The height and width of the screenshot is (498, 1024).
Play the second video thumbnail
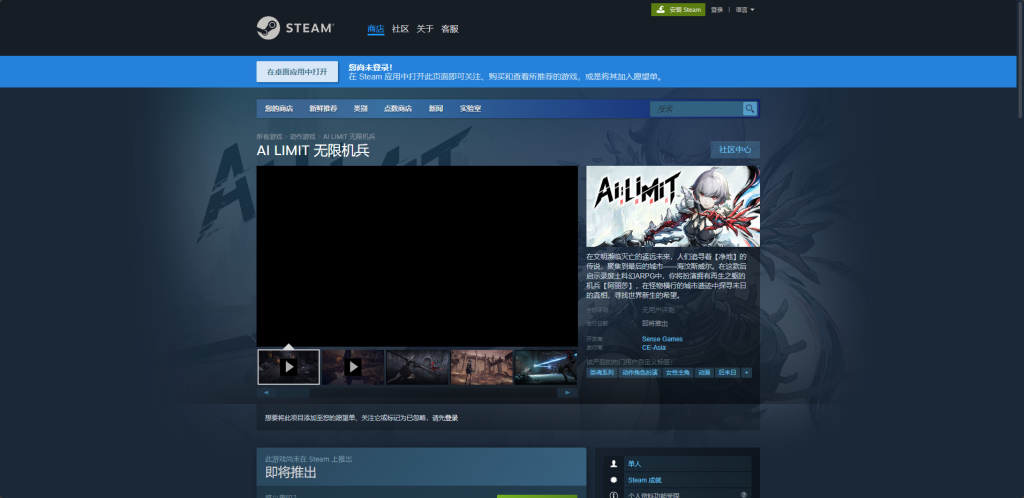[x=353, y=367]
